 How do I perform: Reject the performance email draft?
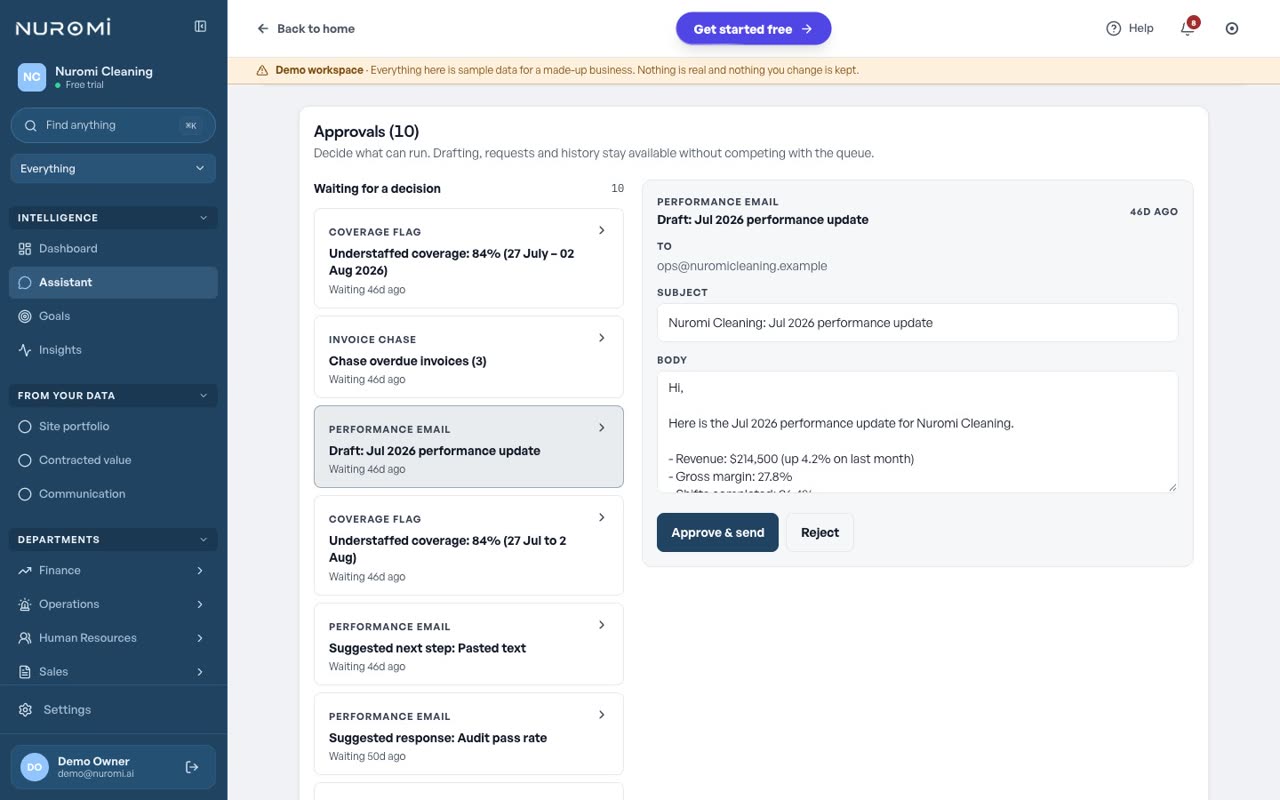(x=820, y=533)
